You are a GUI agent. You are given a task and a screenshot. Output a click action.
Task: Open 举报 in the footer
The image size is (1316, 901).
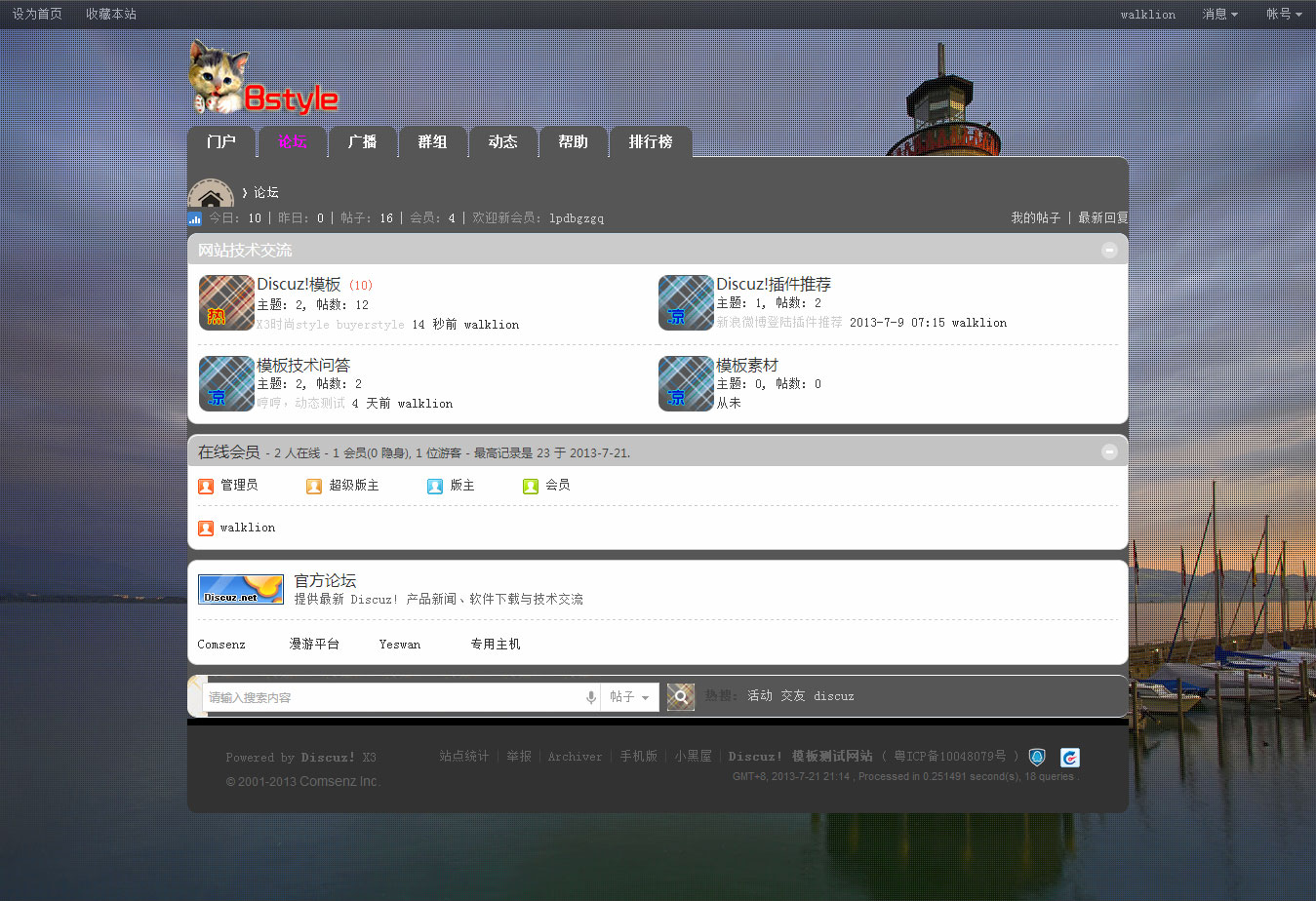(x=519, y=757)
